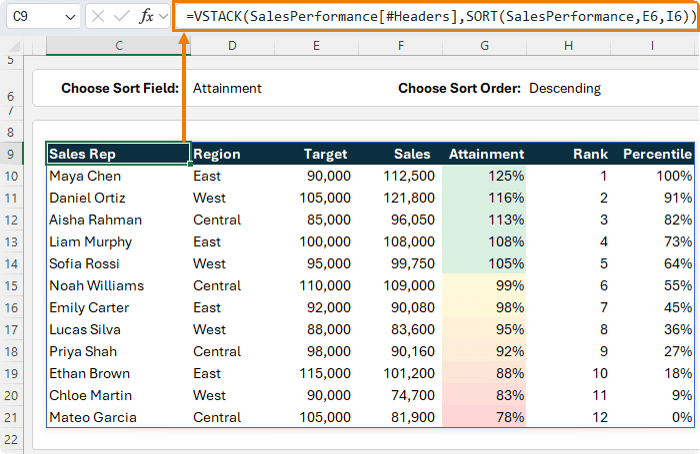Select the Sales Rep header cell
Viewport: 700px width, 454px height.
pyautogui.click(x=118, y=154)
